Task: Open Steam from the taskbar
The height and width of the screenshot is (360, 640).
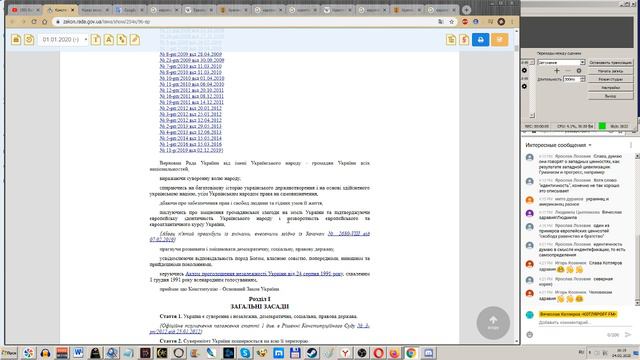Action: (x=312, y=353)
